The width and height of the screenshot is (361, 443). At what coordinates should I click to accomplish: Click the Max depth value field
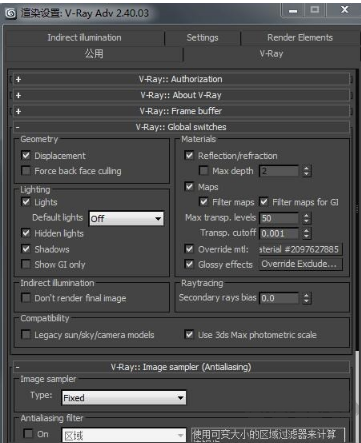[x=279, y=171]
